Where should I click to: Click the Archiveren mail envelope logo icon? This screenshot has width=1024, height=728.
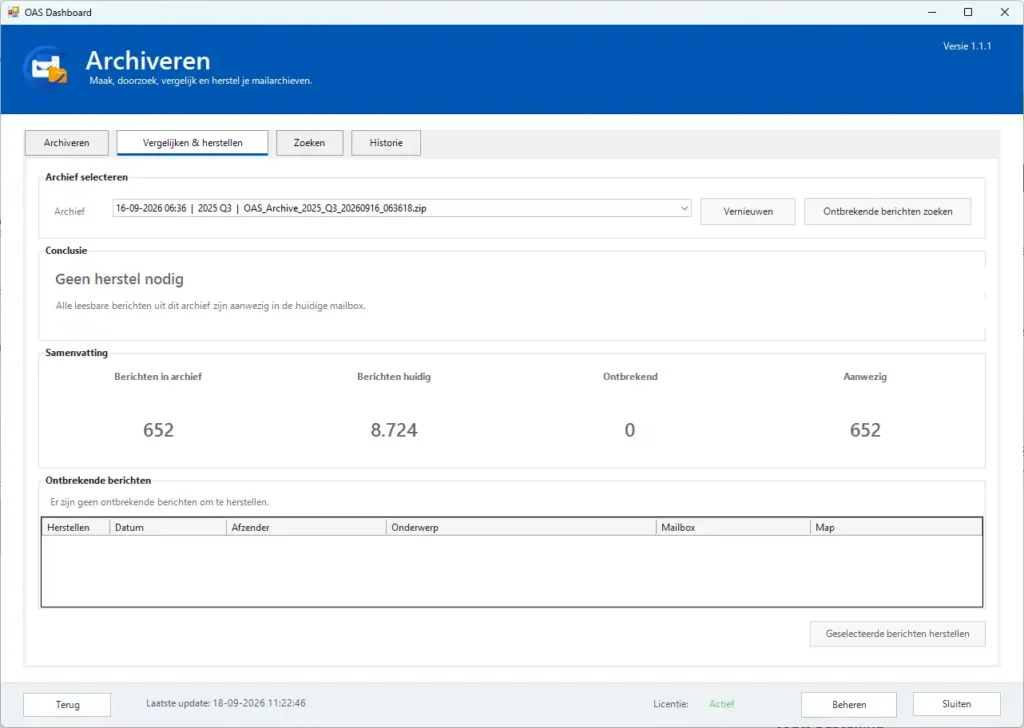tap(46, 67)
